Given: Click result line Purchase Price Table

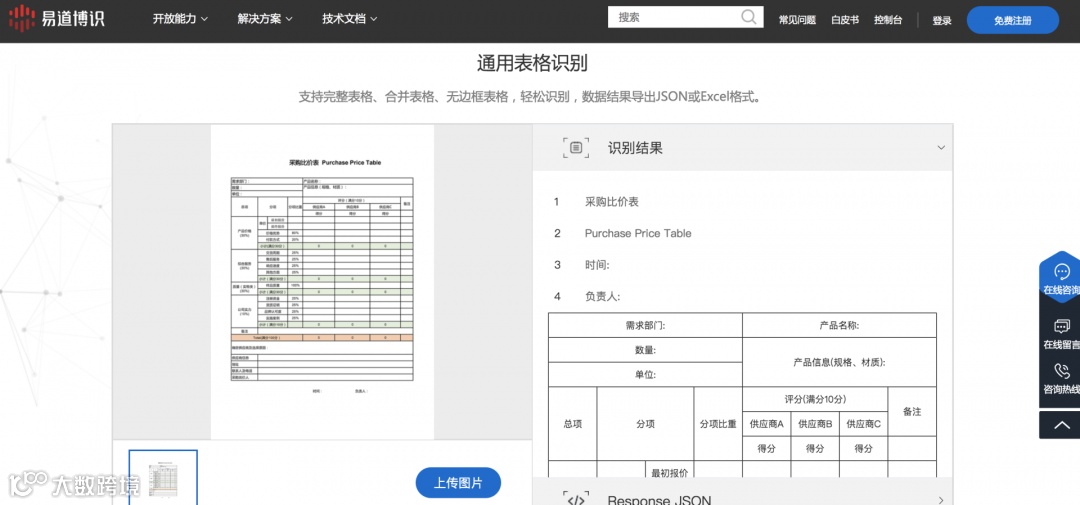Looking at the screenshot, I should point(638,234).
